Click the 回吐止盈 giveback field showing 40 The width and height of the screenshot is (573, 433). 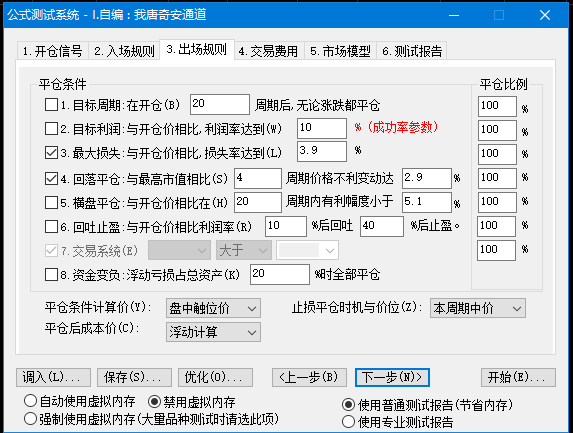click(382, 226)
